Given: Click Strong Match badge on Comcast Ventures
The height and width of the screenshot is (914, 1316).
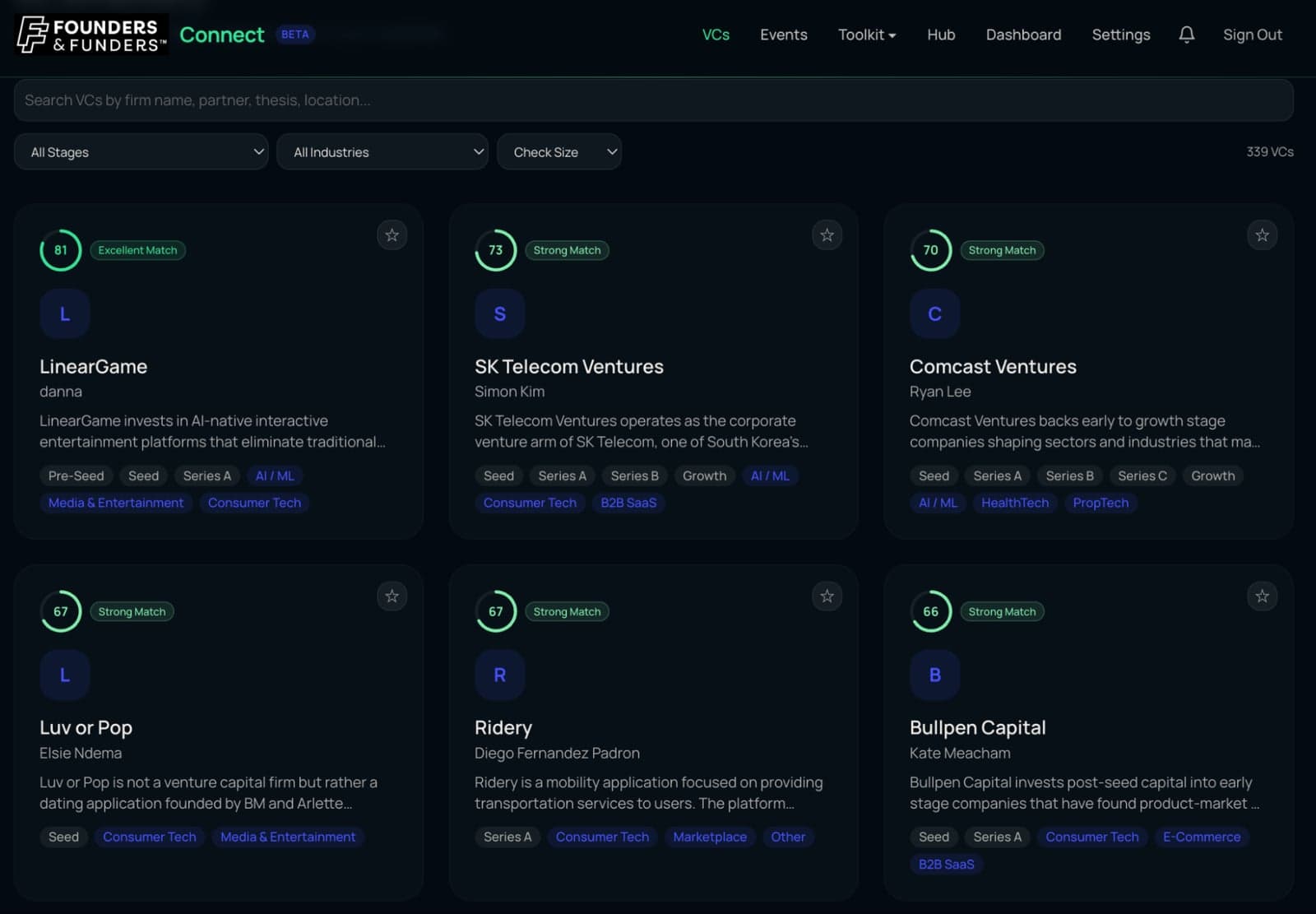Looking at the screenshot, I should tap(1003, 250).
